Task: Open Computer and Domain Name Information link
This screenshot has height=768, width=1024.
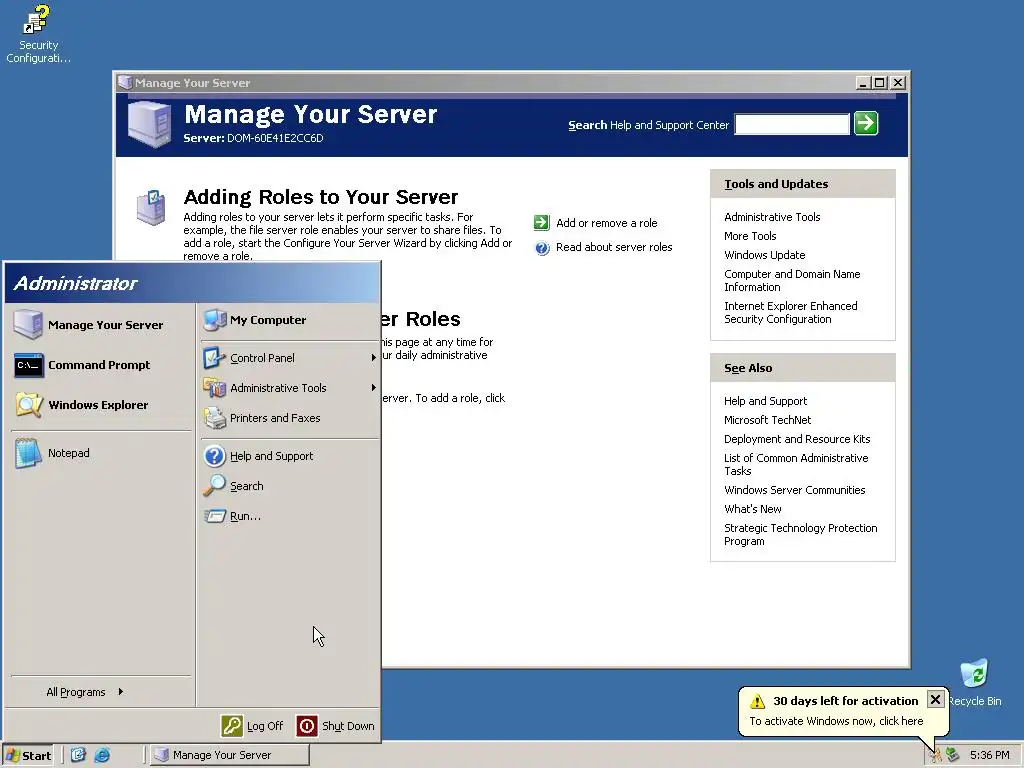Action: (792, 280)
